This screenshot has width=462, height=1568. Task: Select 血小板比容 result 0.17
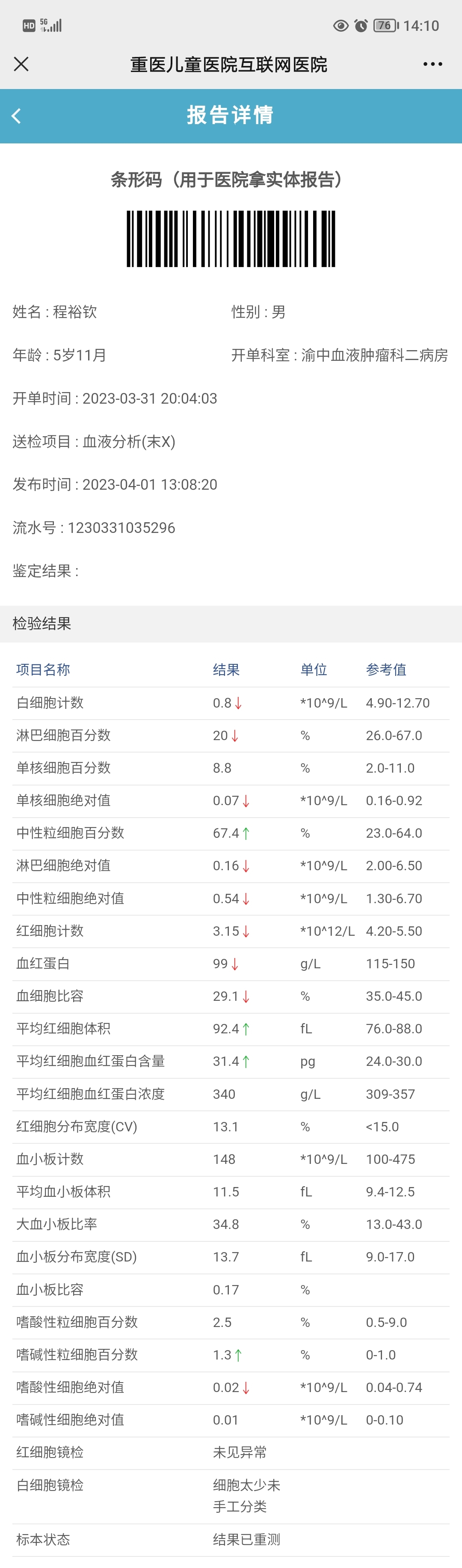coord(225,1290)
